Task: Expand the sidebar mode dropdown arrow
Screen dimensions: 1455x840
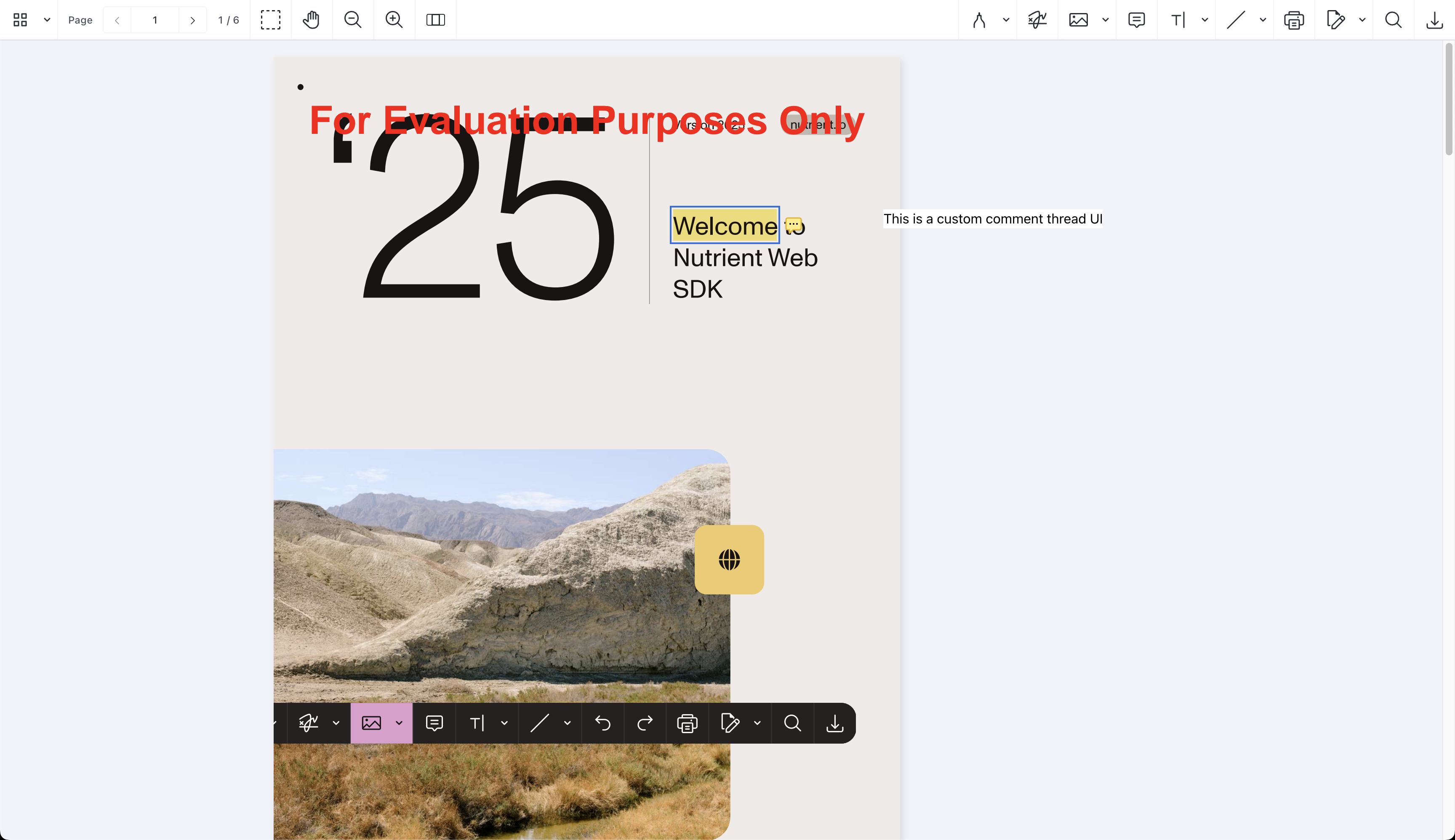Action: click(x=47, y=20)
